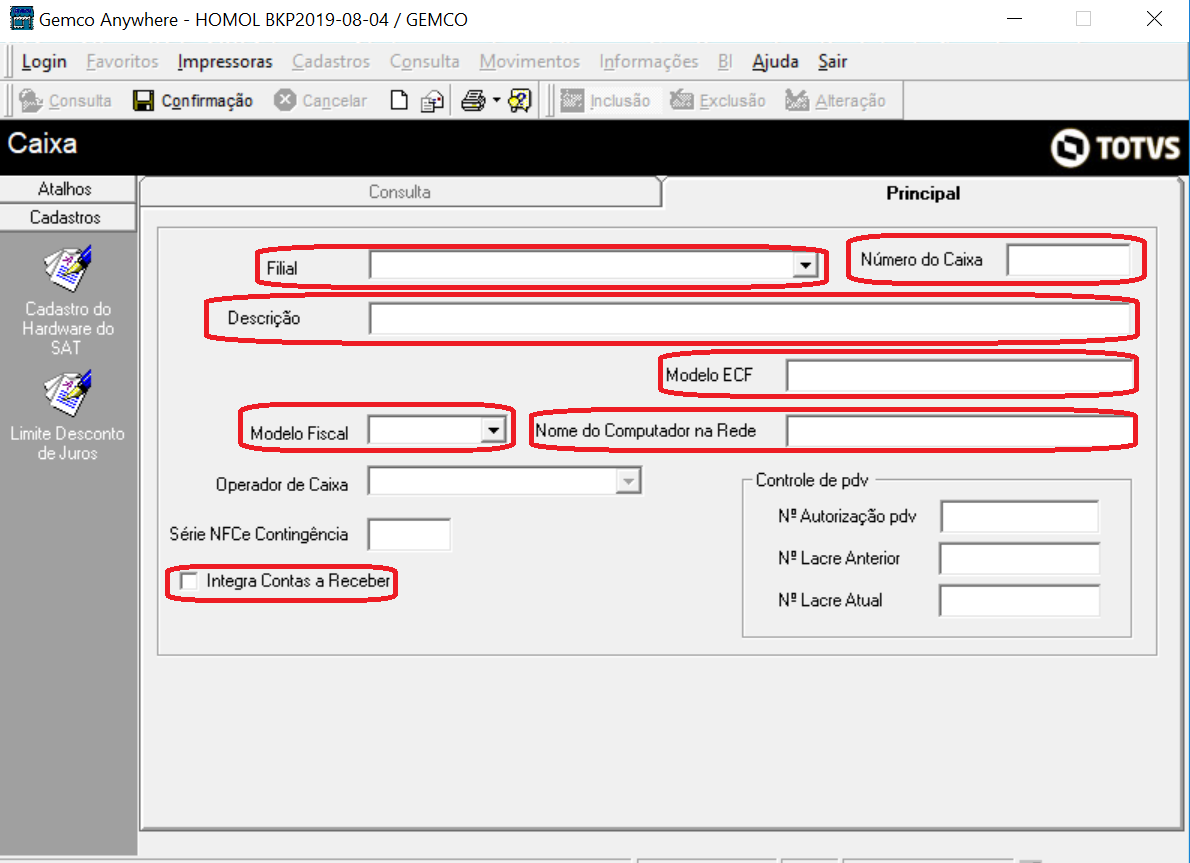This screenshot has width=1190, height=863.
Task: Click the Número do Caixa field
Action: tap(1069, 260)
